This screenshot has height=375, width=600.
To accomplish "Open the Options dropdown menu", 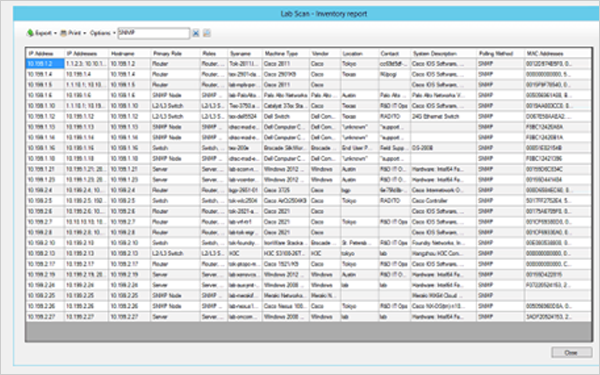I will 103,33.
